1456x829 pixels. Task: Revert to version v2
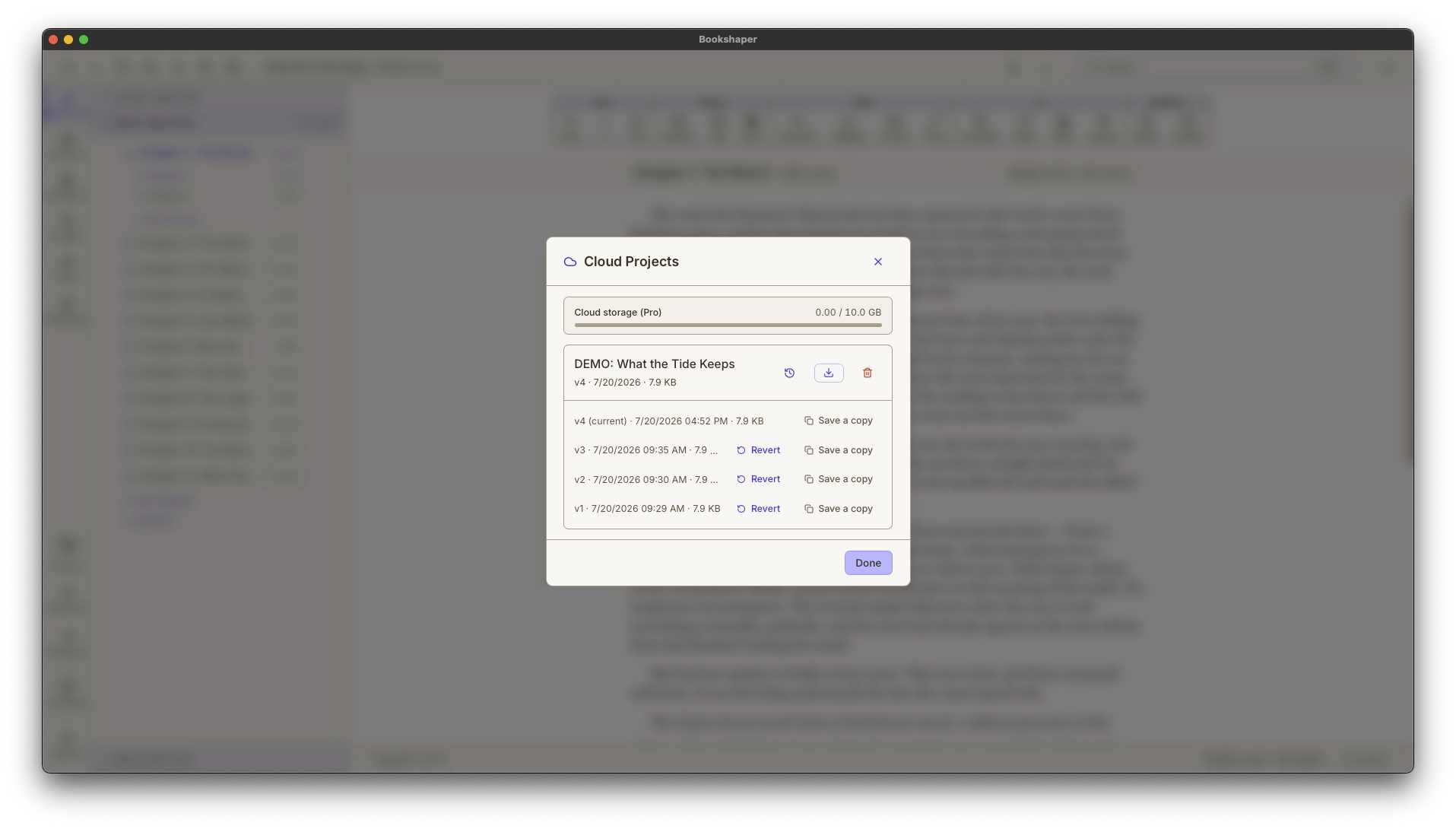[x=759, y=479]
